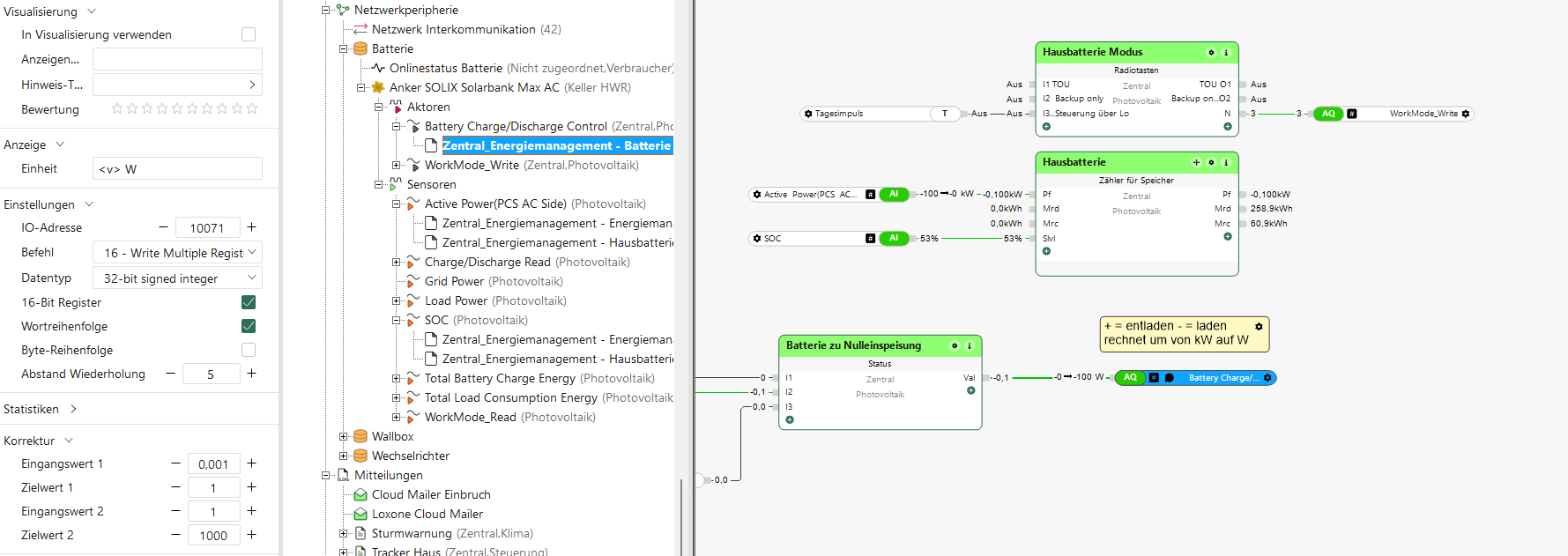The width and height of the screenshot is (1568, 556).
Task: Uncheck the 16-Bit Register checkbox
Action: 249,302
